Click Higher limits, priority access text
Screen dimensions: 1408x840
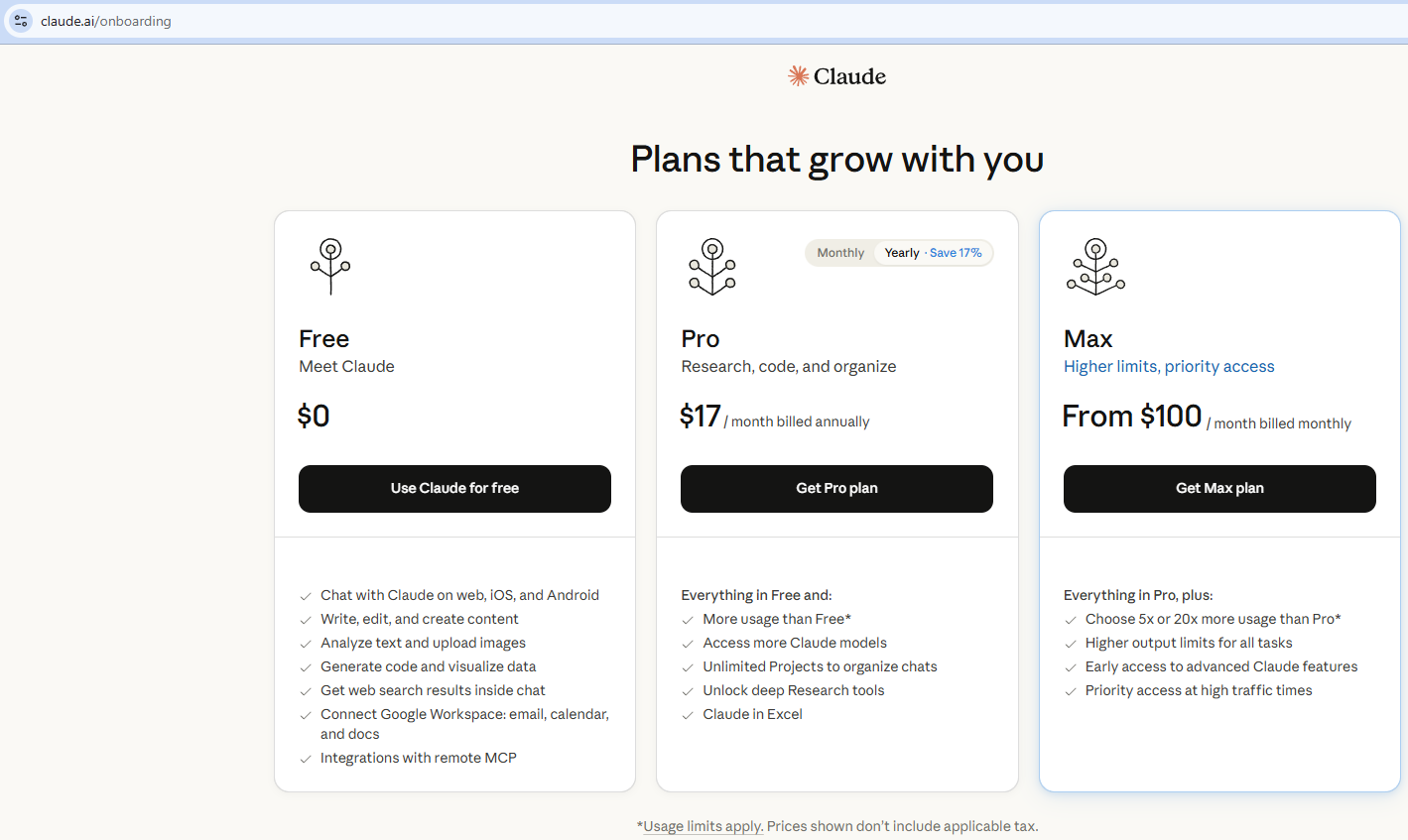pyautogui.click(x=1169, y=367)
